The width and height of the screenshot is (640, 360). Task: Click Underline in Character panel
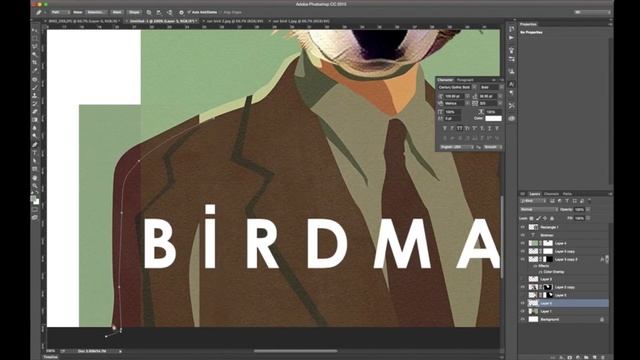tap(489, 129)
